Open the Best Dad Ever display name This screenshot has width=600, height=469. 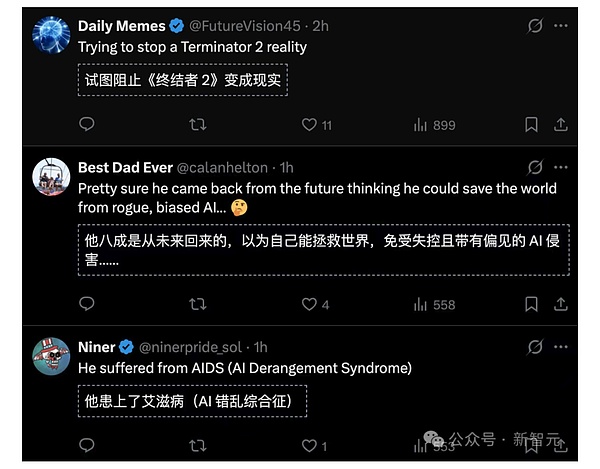(x=125, y=167)
